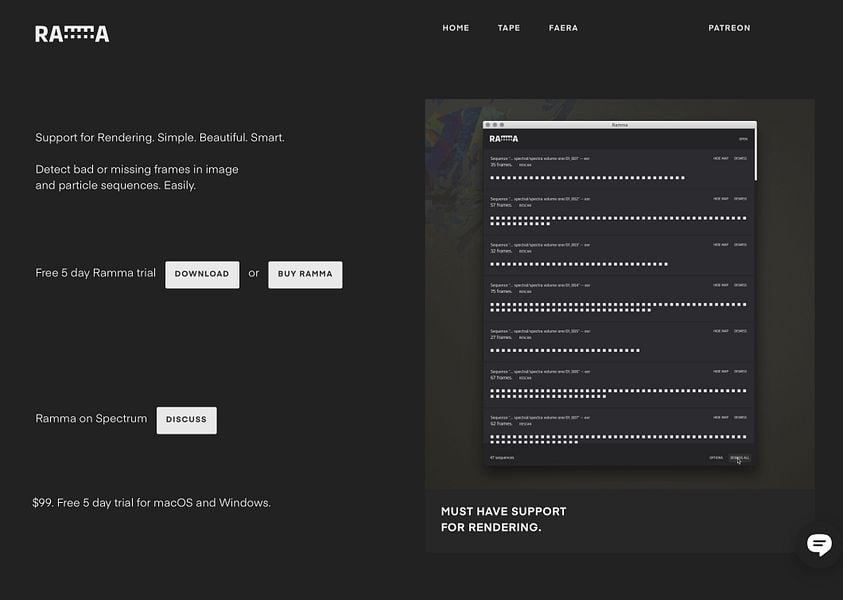Click 'Support for Rendering. Simple. Beautiful. Smart.' text
The height and width of the screenshot is (600, 843).
(x=160, y=138)
